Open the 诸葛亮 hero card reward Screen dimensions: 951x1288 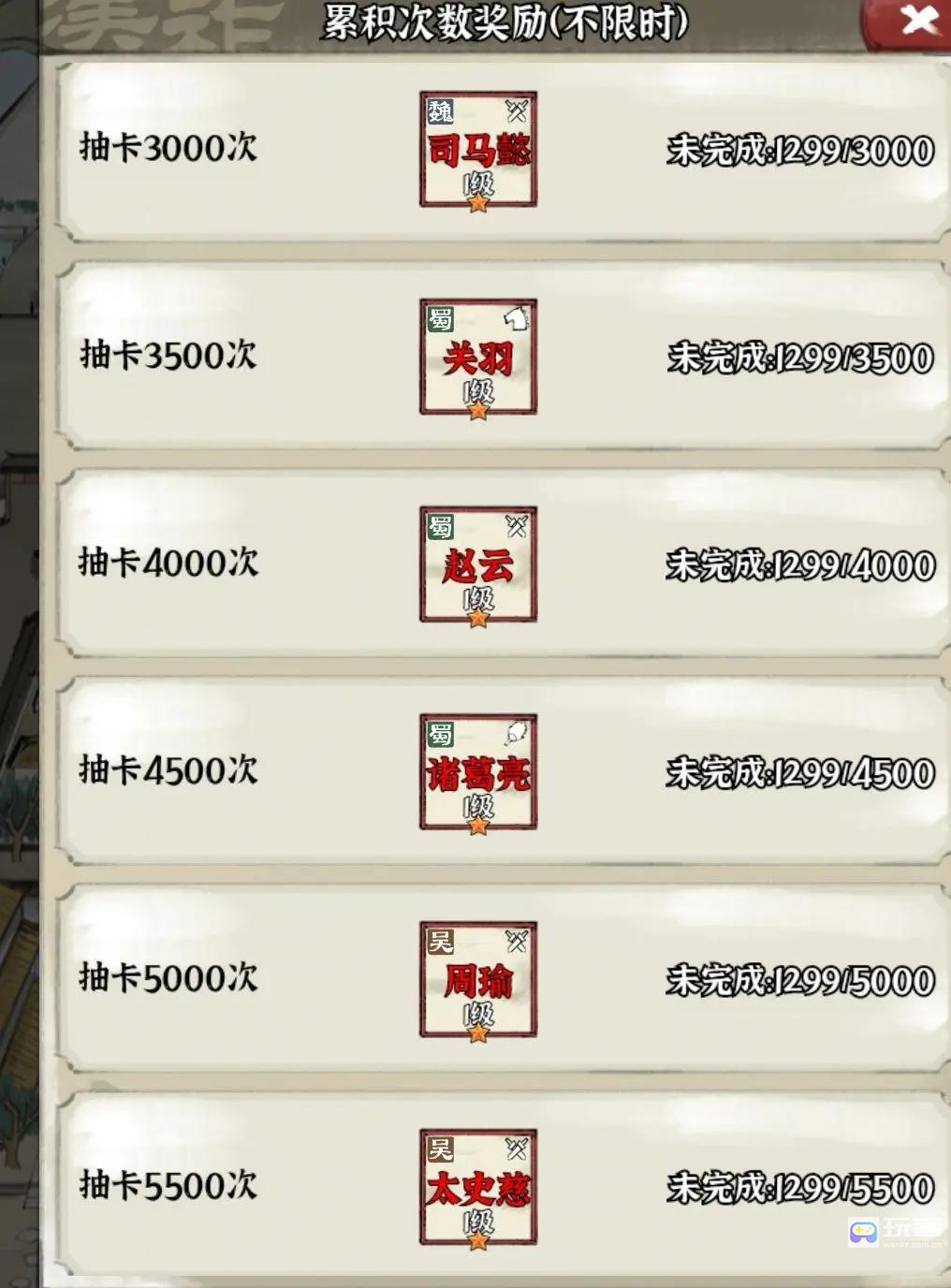[x=478, y=773]
